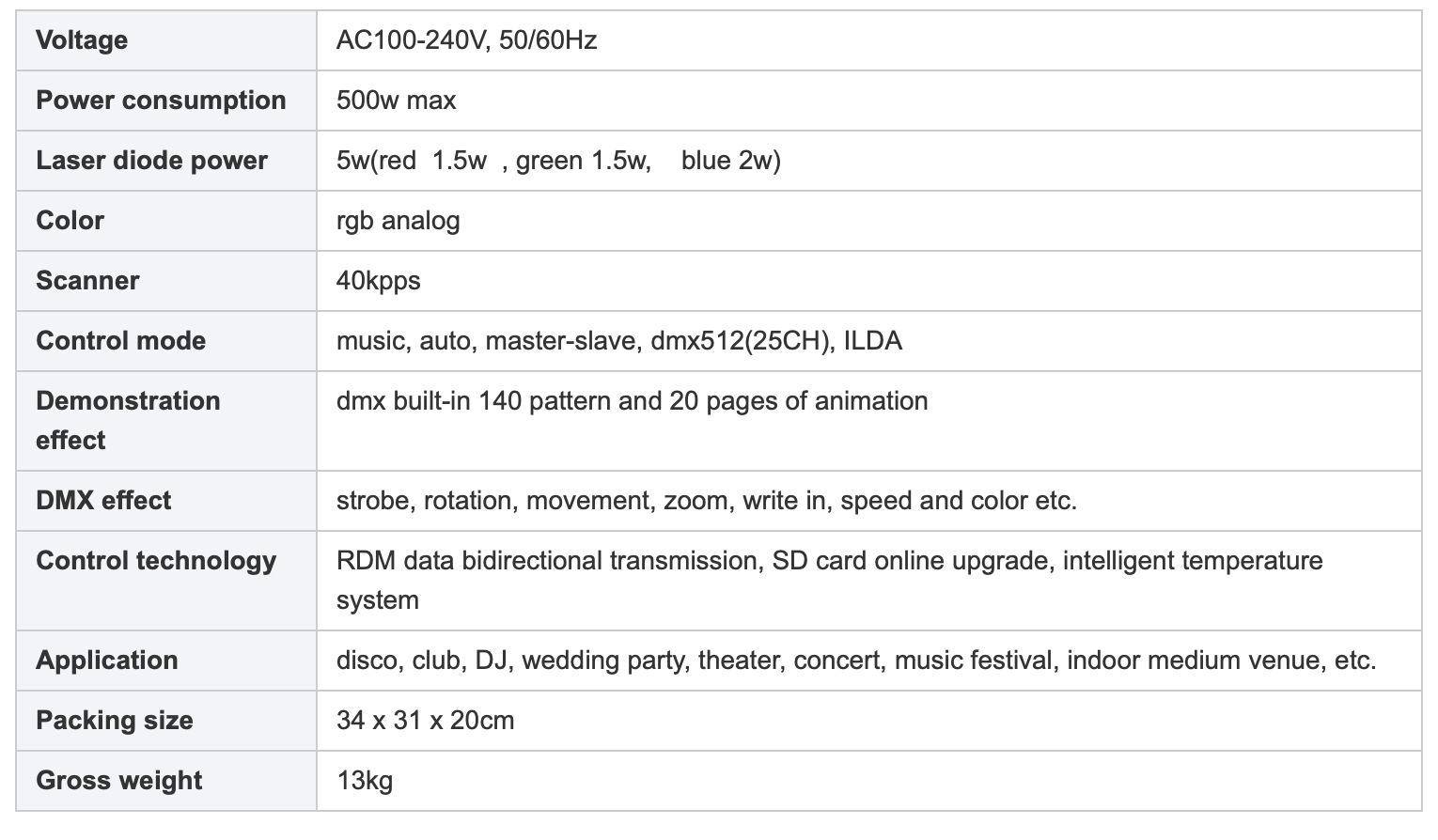The height and width of the screenshot is (840, 1438).
Task: Click the DMX effect label
Action: pyautogui.click(x=103, y=501)
